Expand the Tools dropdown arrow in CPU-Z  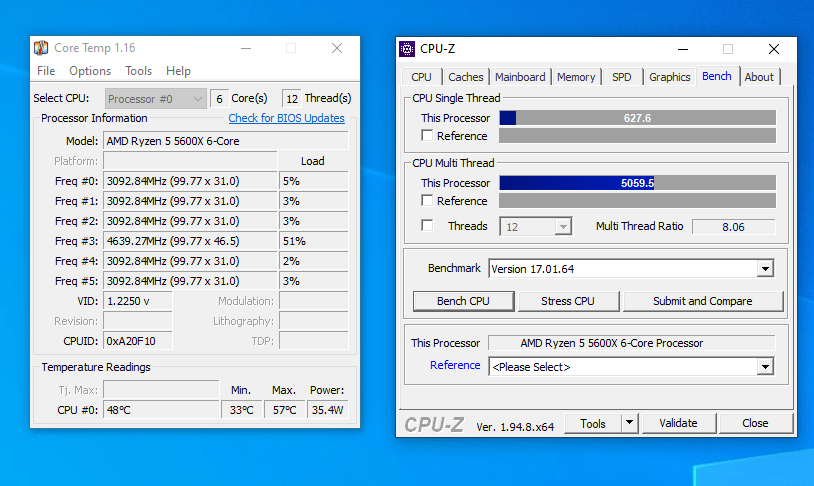pyautogui.click(x=629, y=424)
